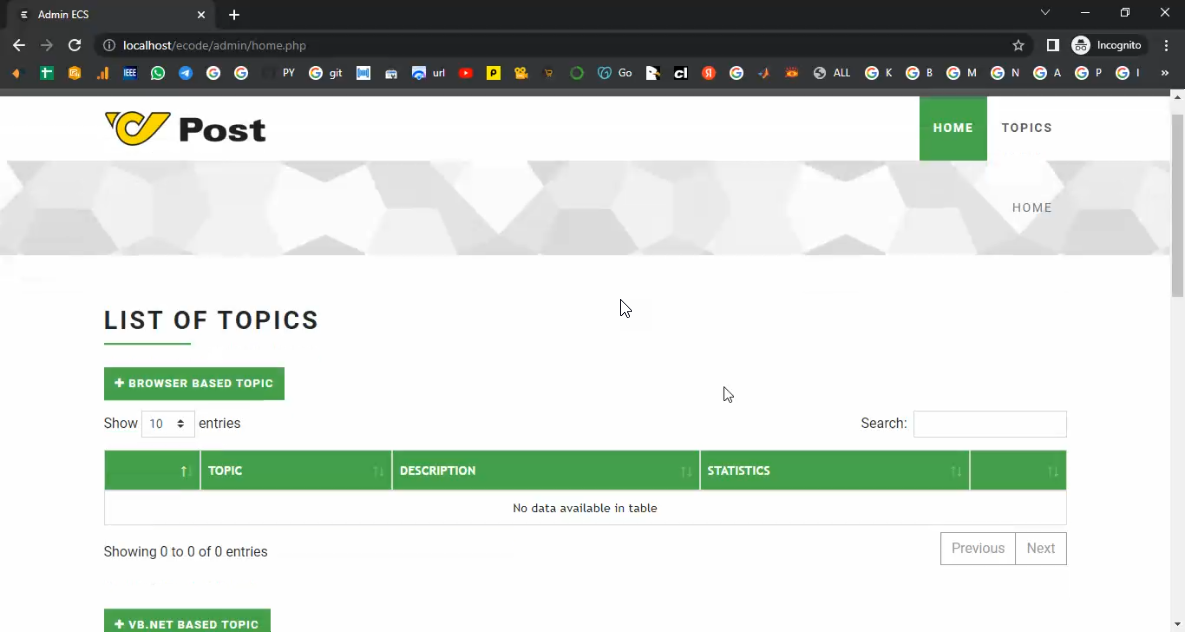
Task: Open the TOPICS navigation menu item
Action: 1027,128
